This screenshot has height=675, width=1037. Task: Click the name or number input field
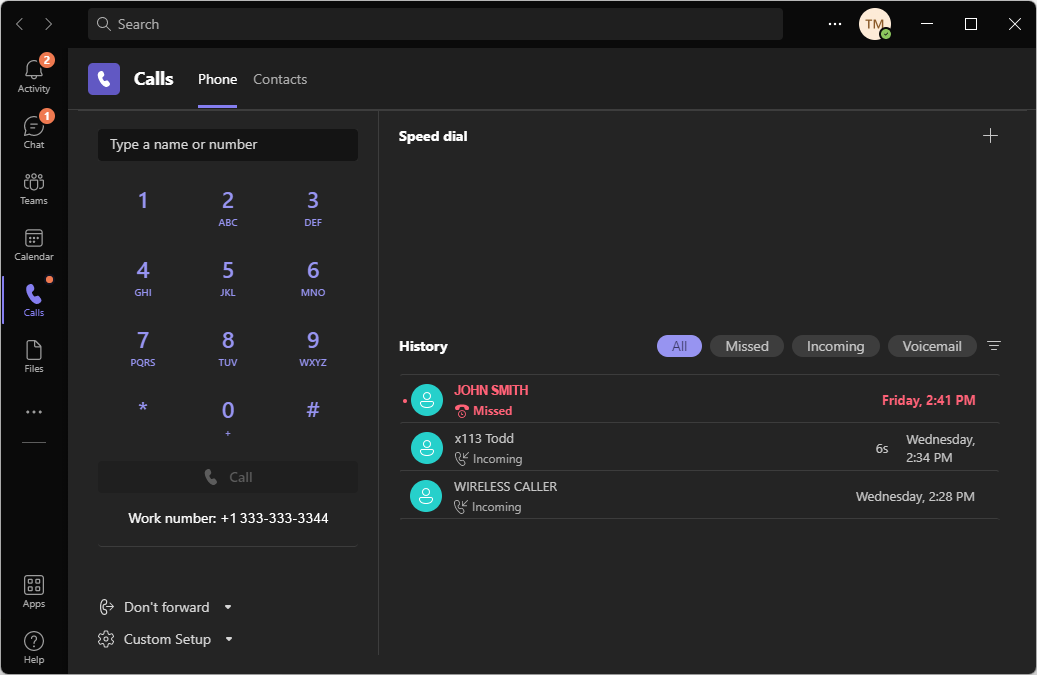[x=227, y=144]
